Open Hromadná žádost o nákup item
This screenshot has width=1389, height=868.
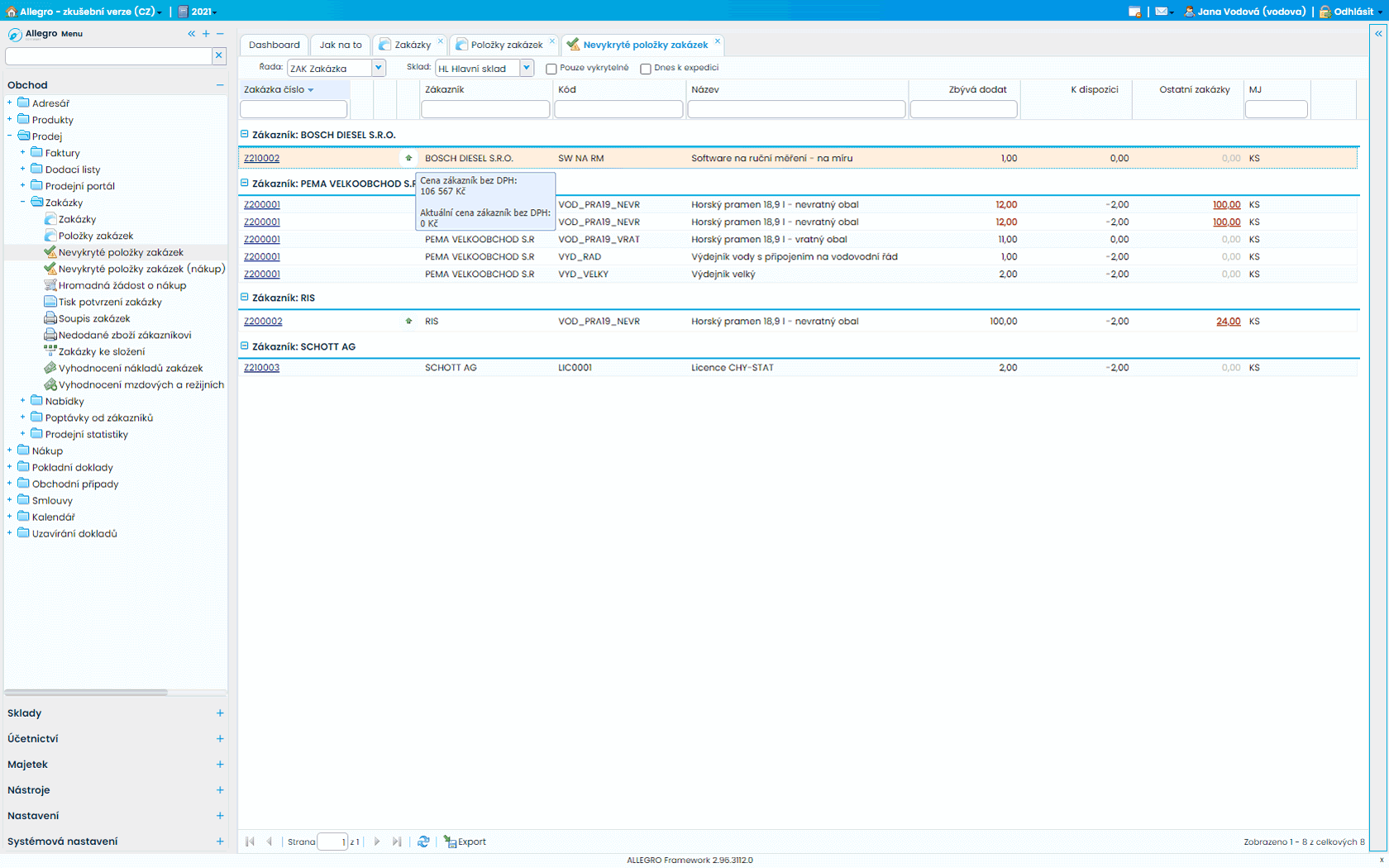(x=122, y=285)
